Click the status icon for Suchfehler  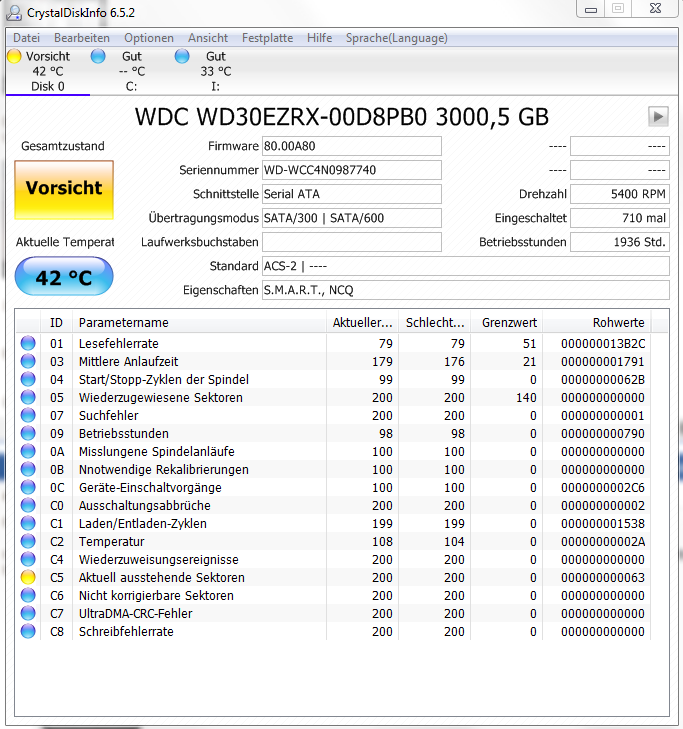click(x=28, y=416)
